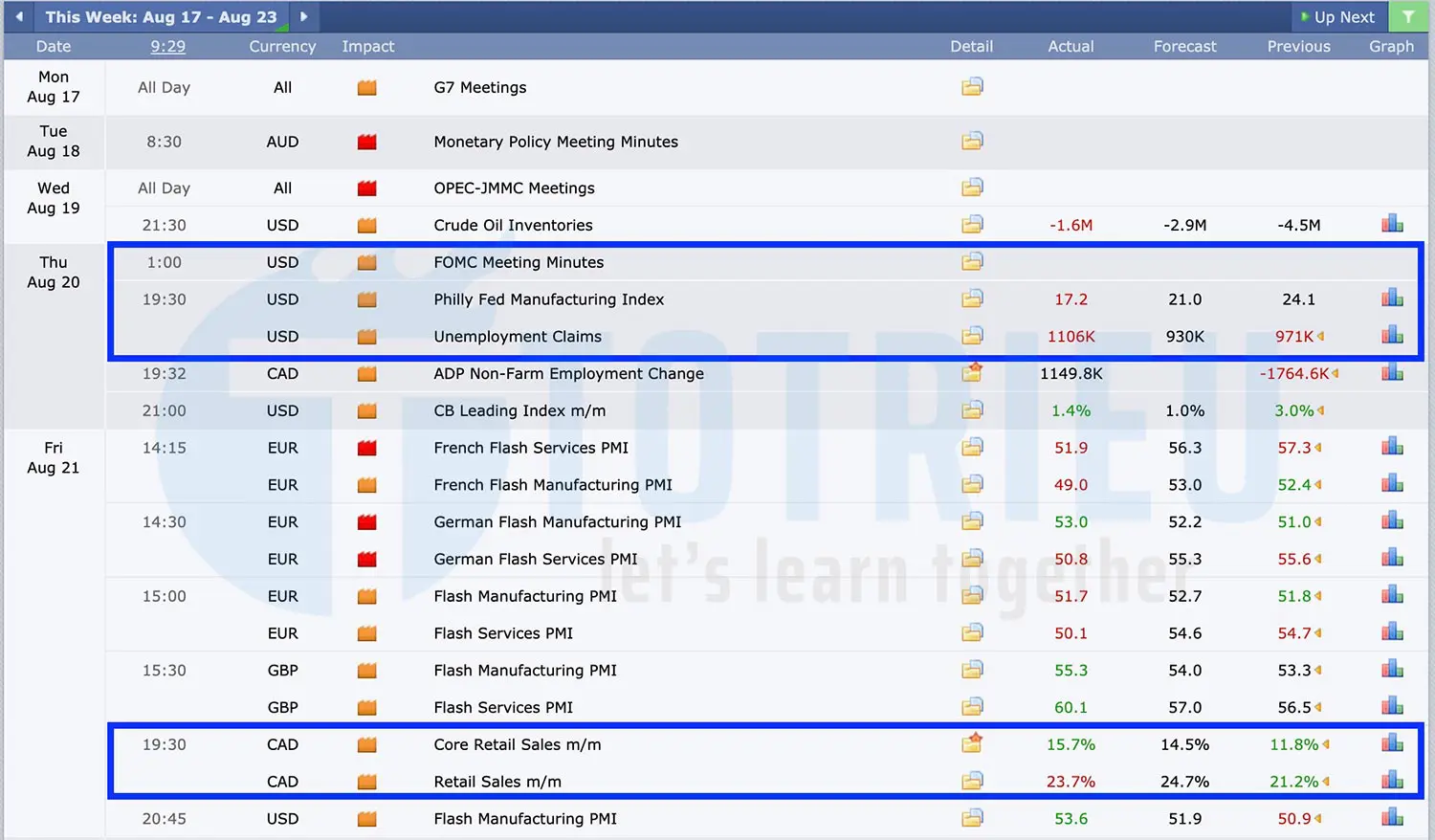
Task: Open detail folder for G7 Meetings
Action: [x=972, y=87]
